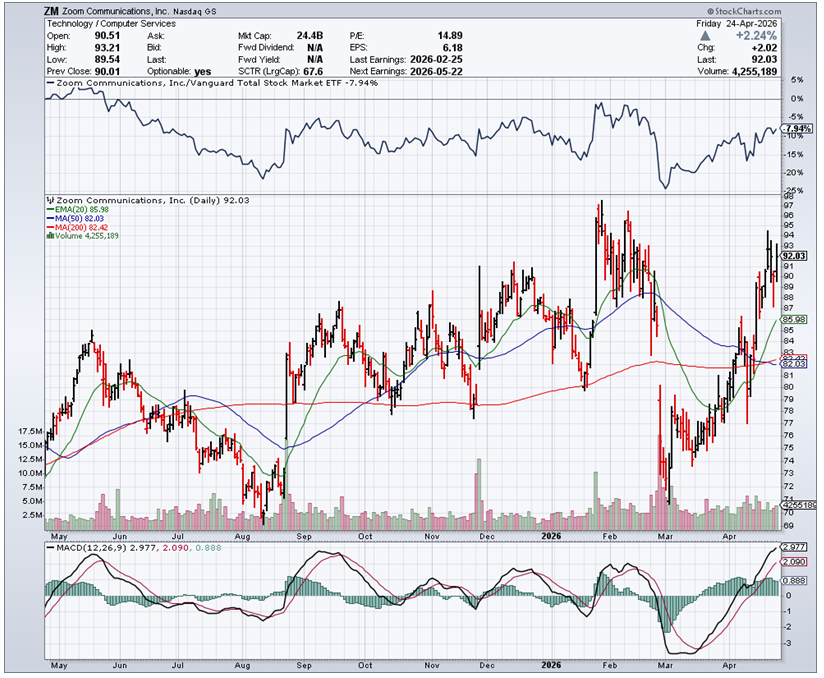The height and width of the screenshot is (678, 824).
Task: Click the -7.94% relative performance axis tag
Action: pos(797,129)
